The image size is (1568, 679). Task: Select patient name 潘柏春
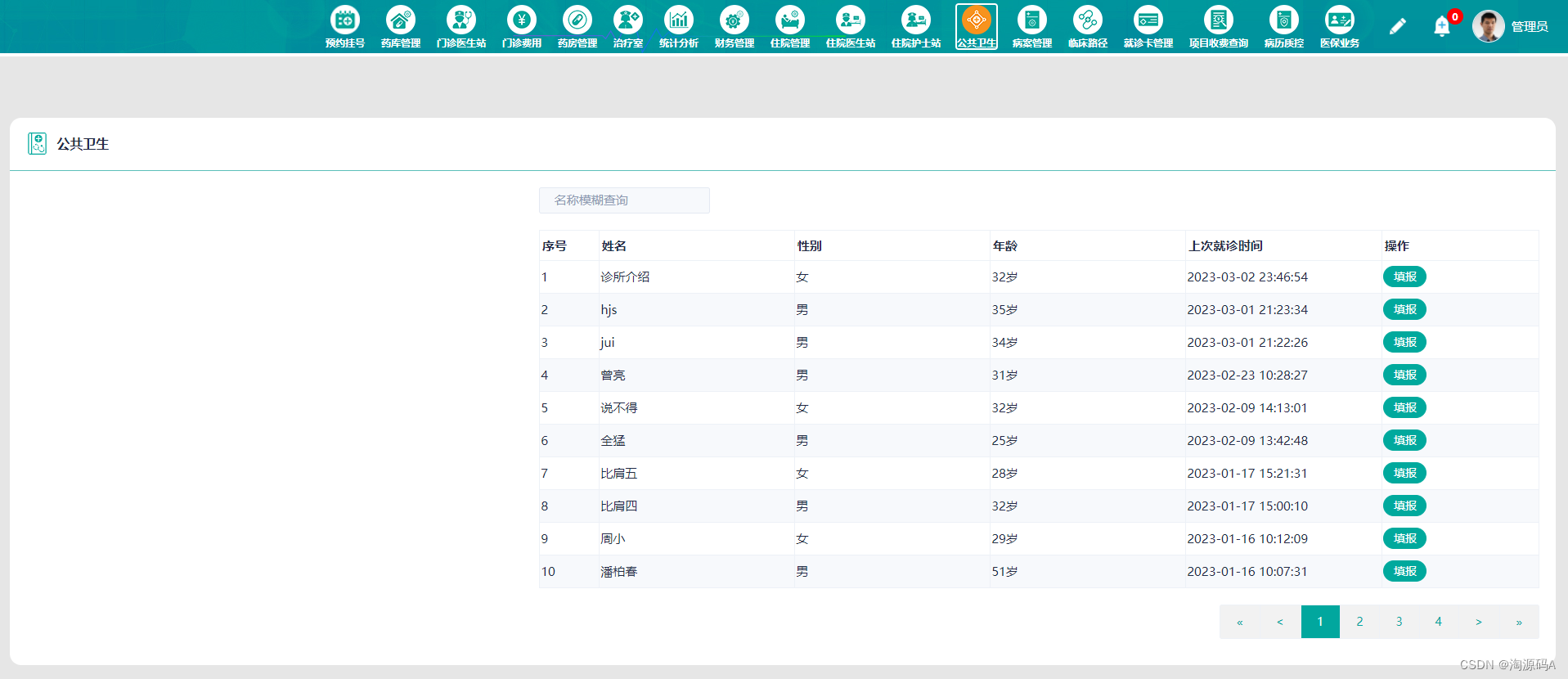619,572
